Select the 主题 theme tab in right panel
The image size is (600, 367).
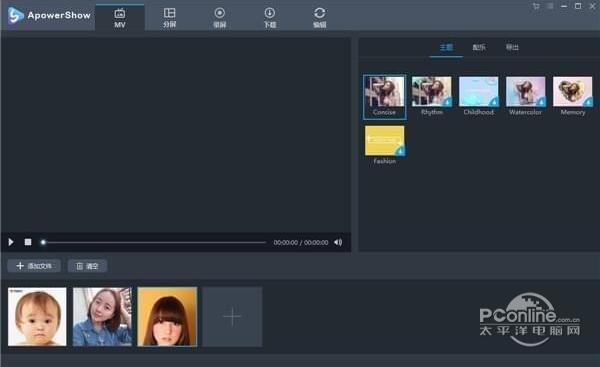click(446, 47)
